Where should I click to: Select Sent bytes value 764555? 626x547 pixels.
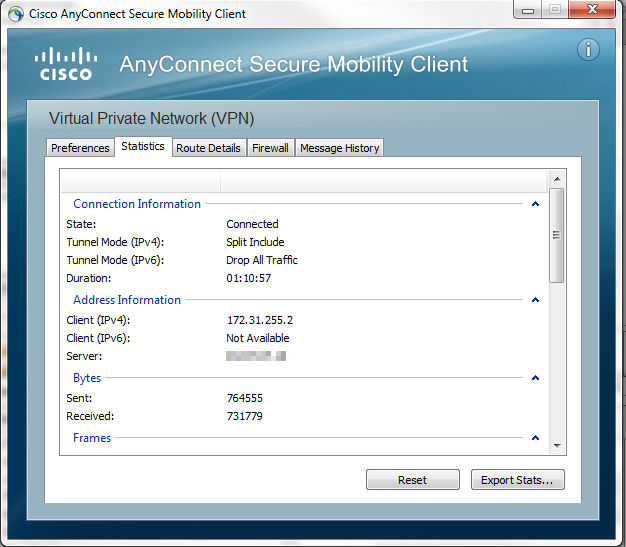coord(245,398)
